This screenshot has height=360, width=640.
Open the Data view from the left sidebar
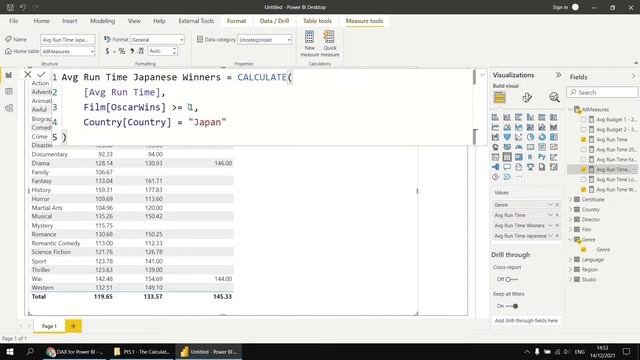point(9,91)
